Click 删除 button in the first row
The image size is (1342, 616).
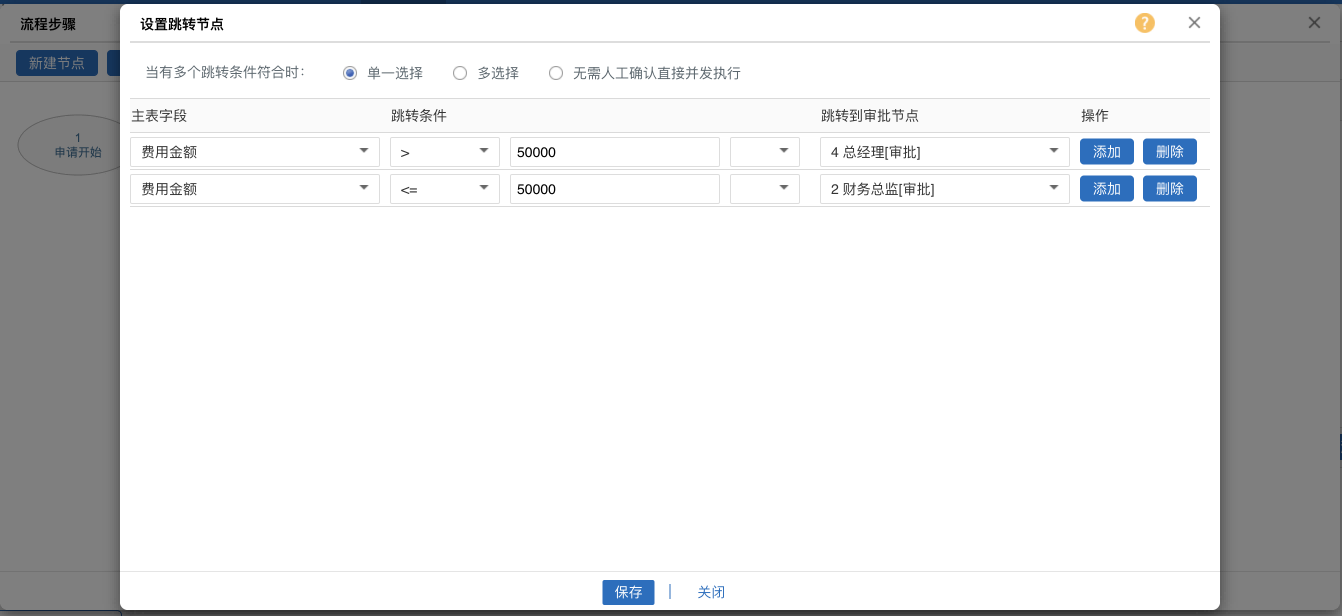pyautogui.click(x=1169, y=152)
